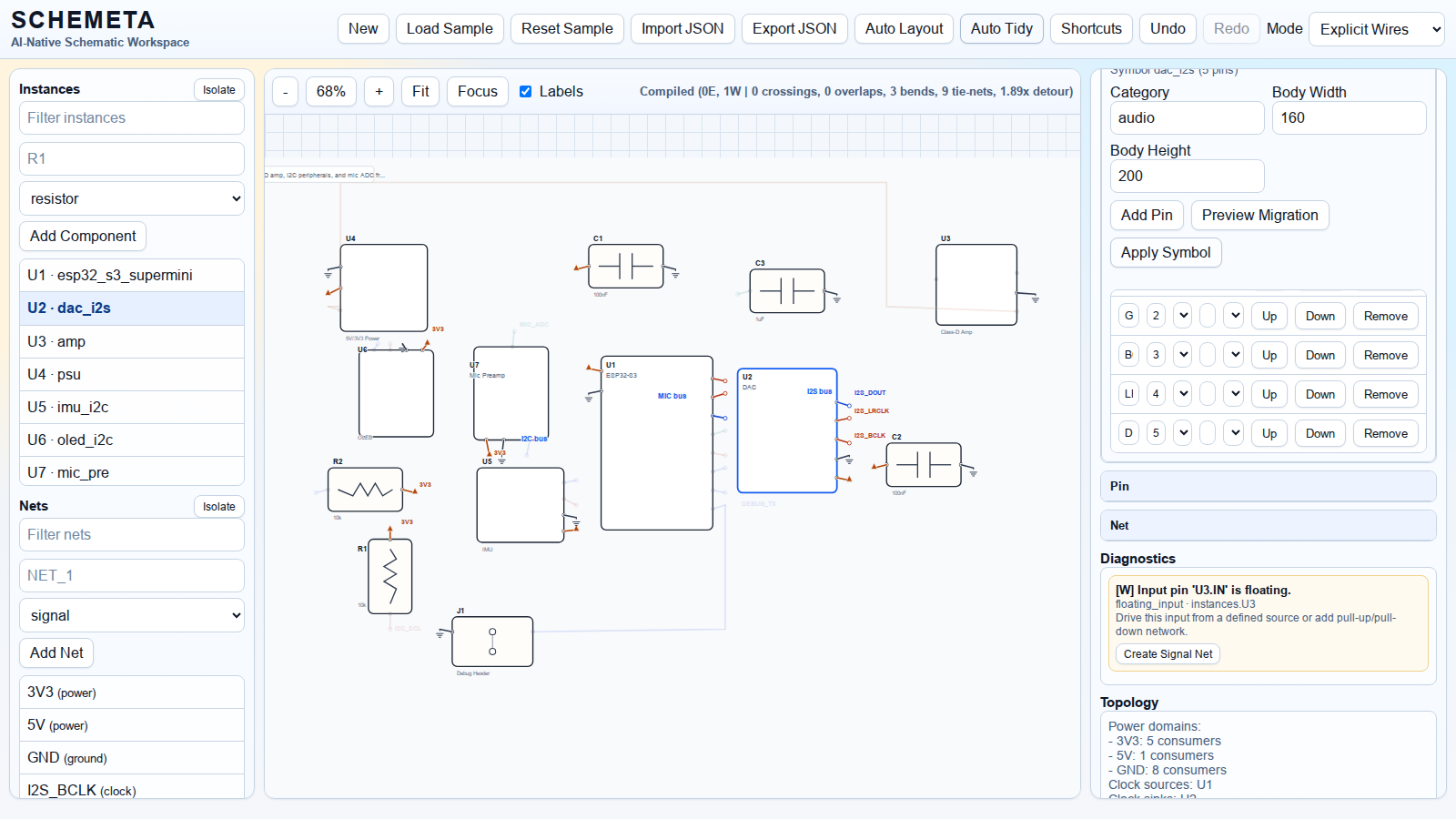
Task: Select the GND ground net entry
Action: (x=132, y=757)
